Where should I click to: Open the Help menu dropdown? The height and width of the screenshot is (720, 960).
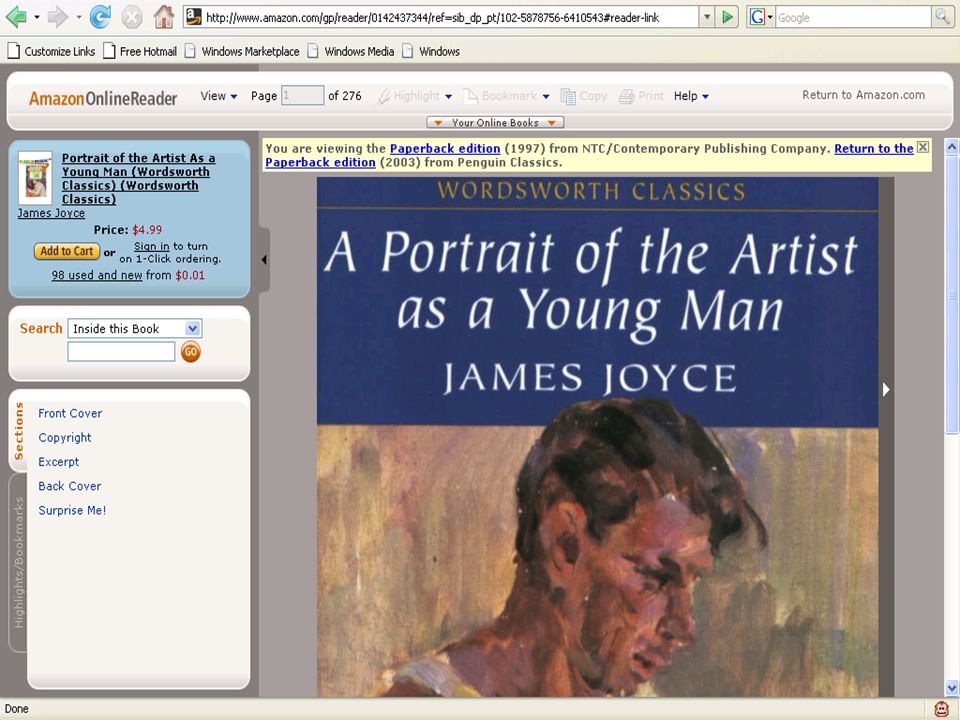[x=691, y=96]
